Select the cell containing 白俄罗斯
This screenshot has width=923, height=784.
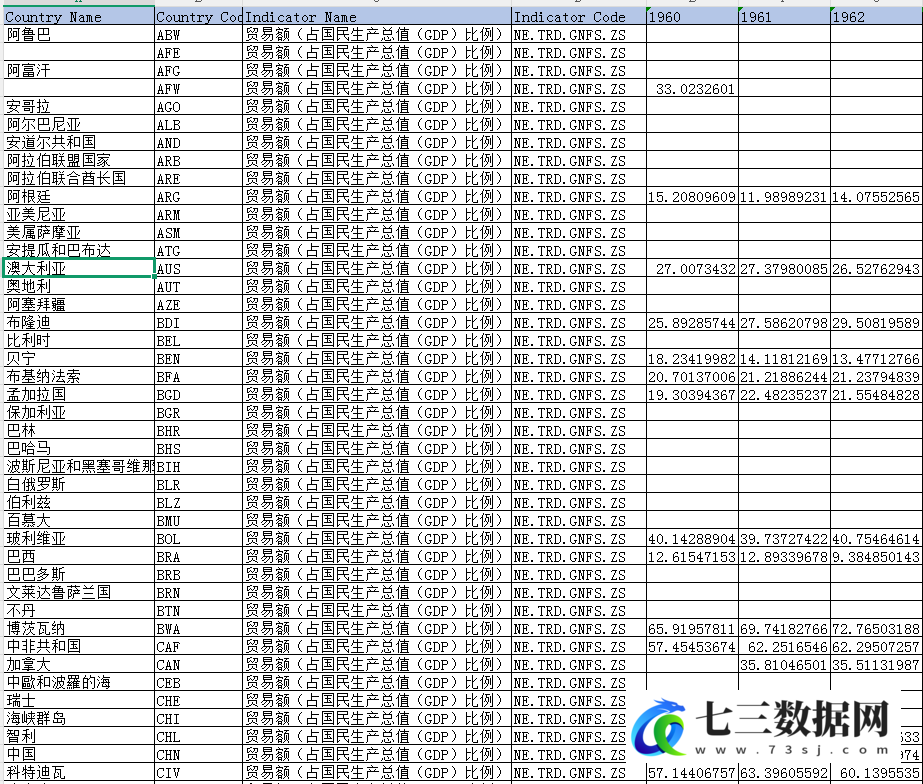78,485
